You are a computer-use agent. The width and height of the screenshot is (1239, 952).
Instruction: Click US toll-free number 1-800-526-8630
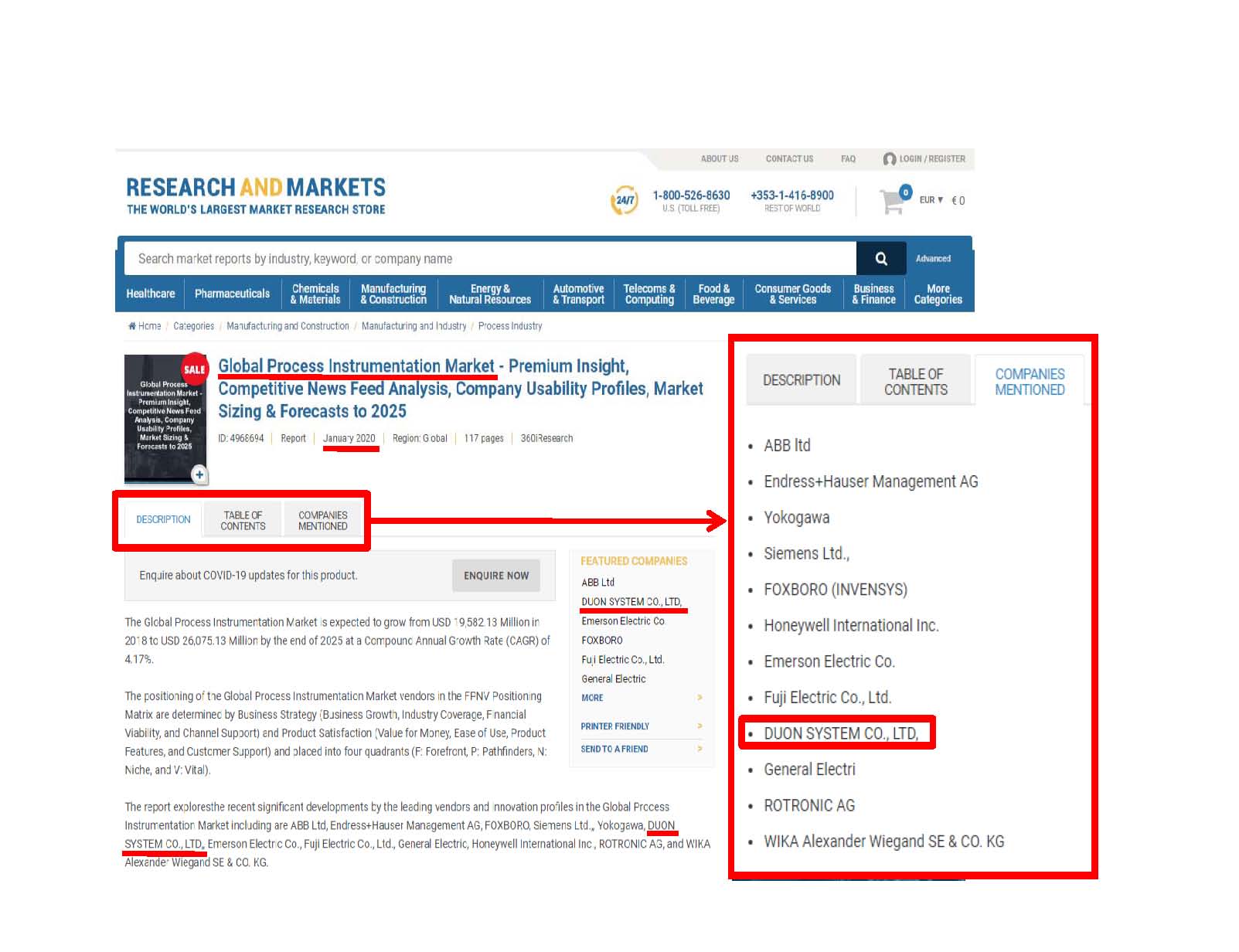691,195
